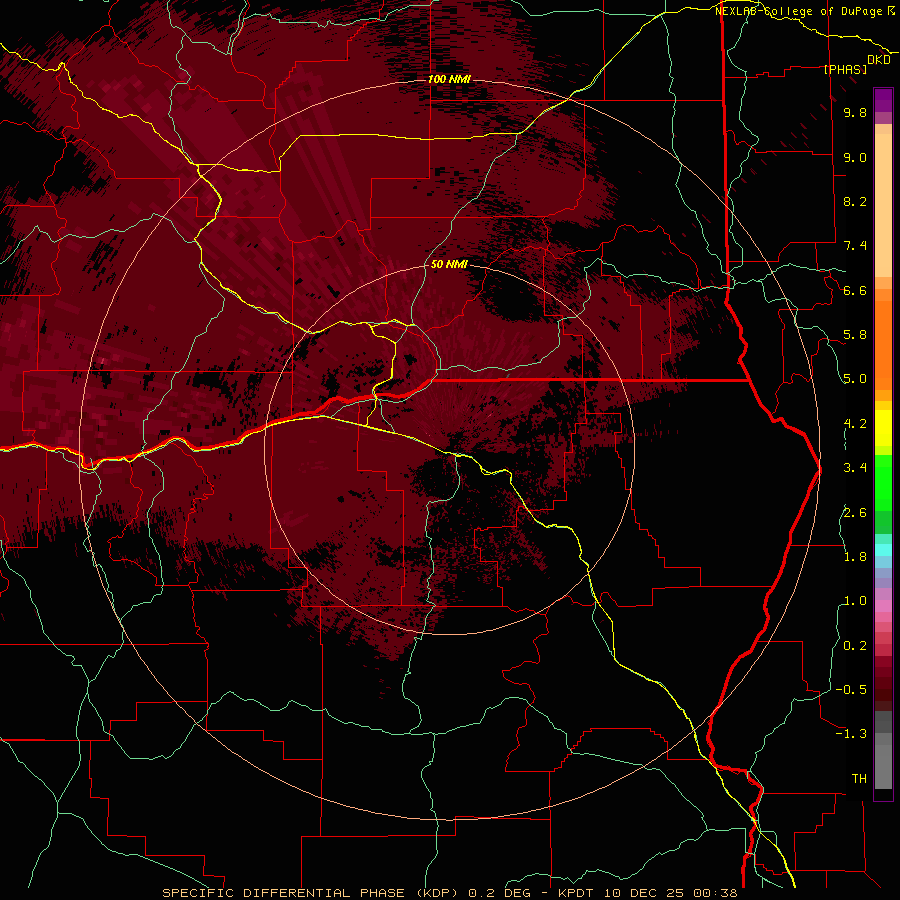
Task: Select the 0.2 scale label
Action: tap(855, 646)
